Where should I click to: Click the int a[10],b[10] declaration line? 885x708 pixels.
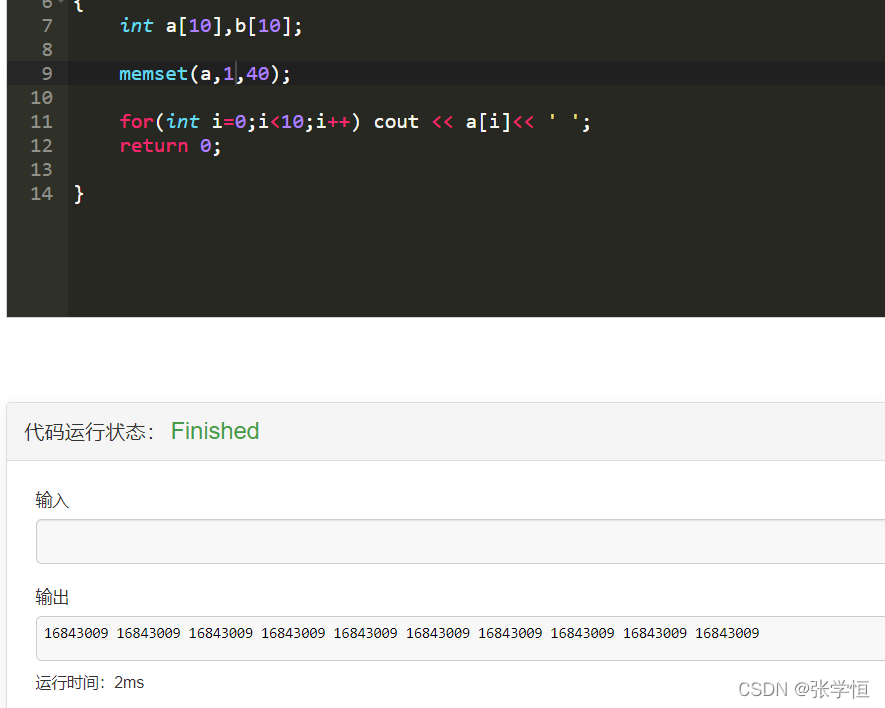tap(211, 26)
